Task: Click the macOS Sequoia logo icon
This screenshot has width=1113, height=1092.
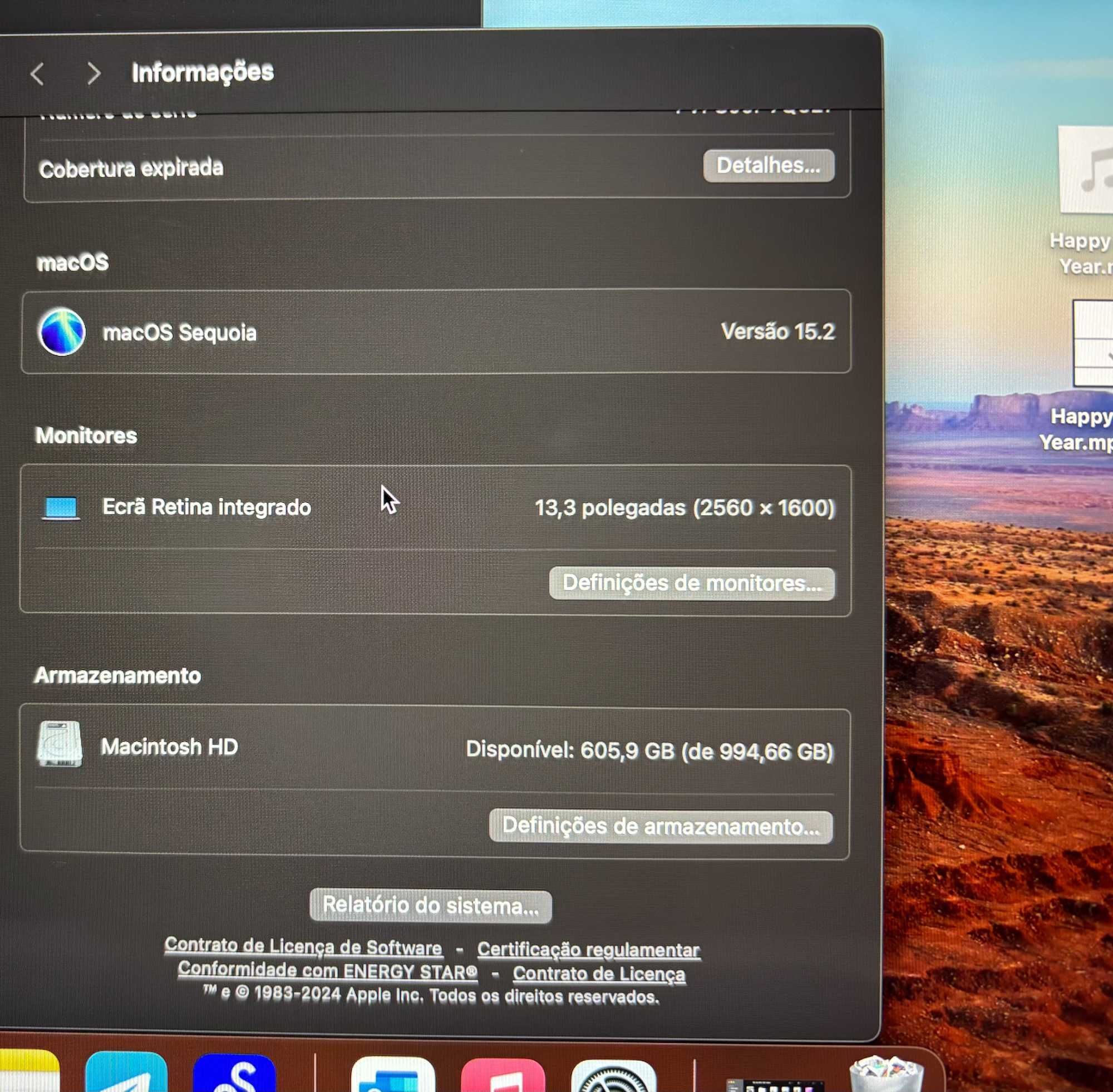Action: pos(61,332)
